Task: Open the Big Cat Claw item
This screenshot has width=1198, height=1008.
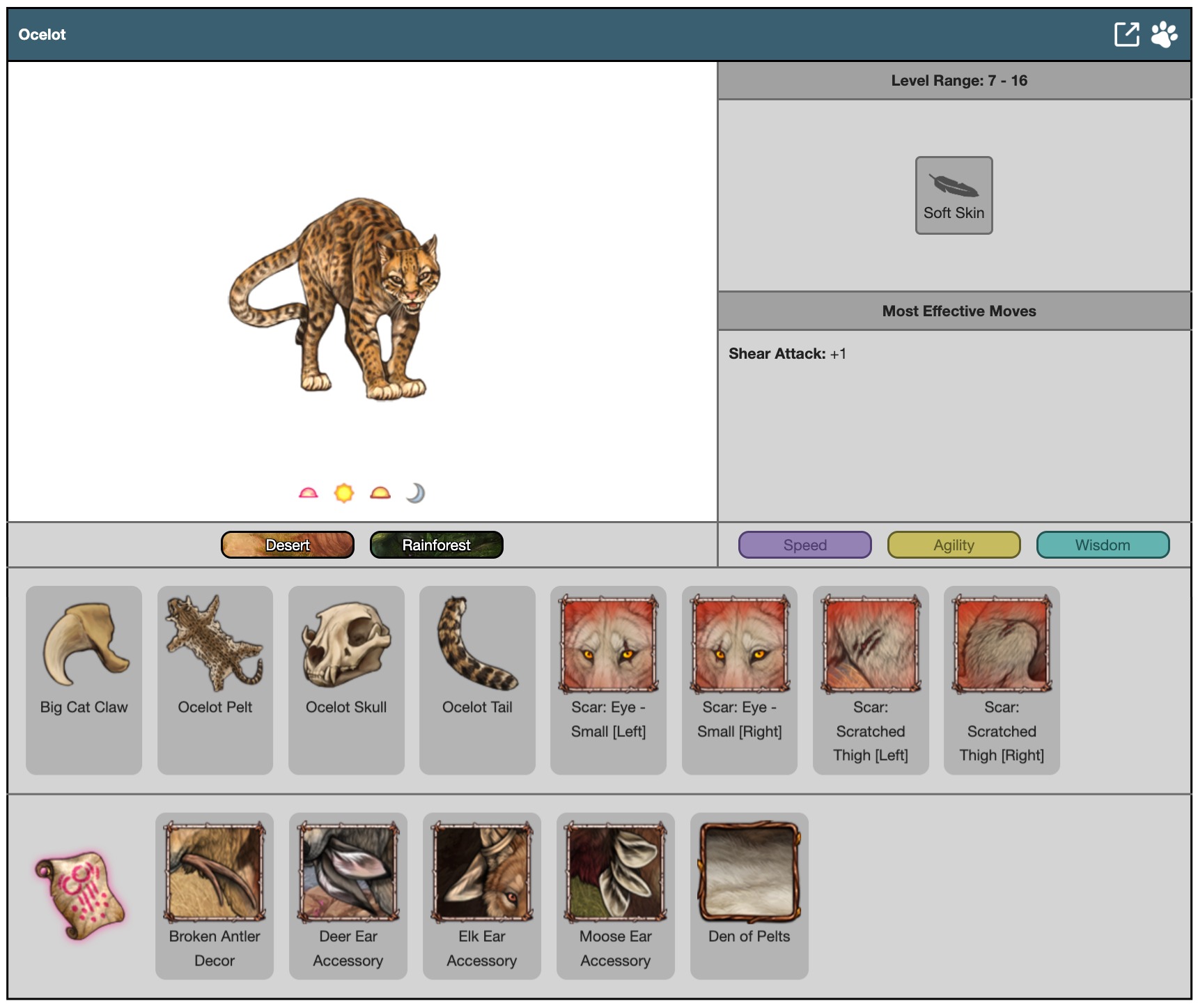Action: coord(84,679)
